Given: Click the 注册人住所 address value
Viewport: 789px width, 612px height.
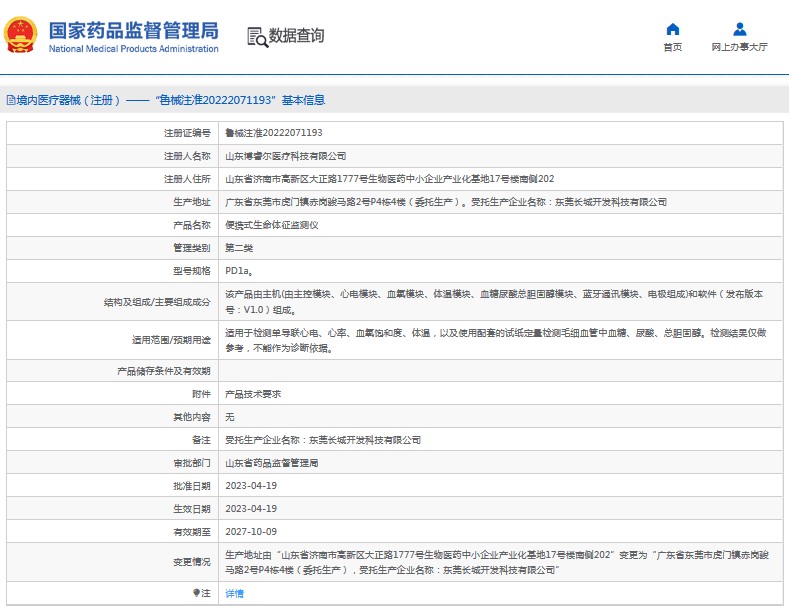Looking at the screenshot, I should (x=389, y=179).
